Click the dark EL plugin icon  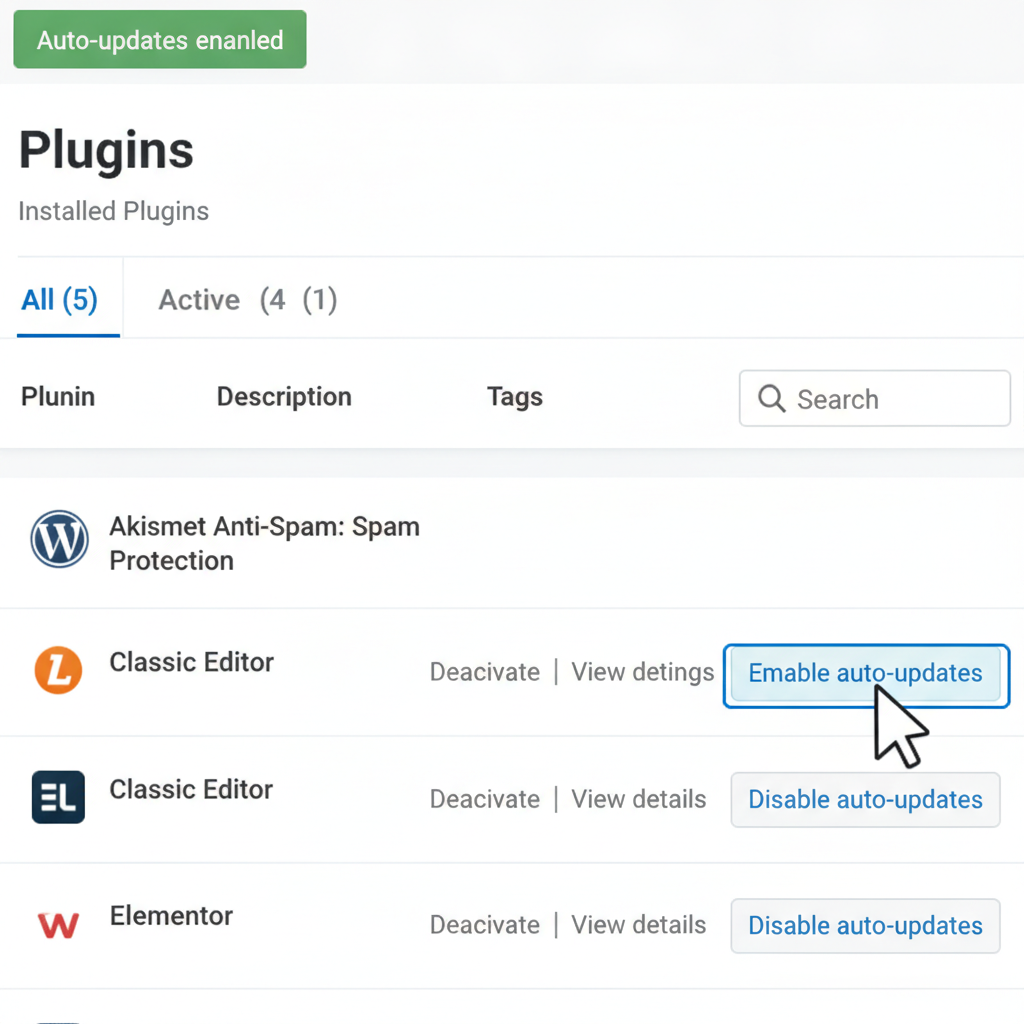(x=58, y=797)
